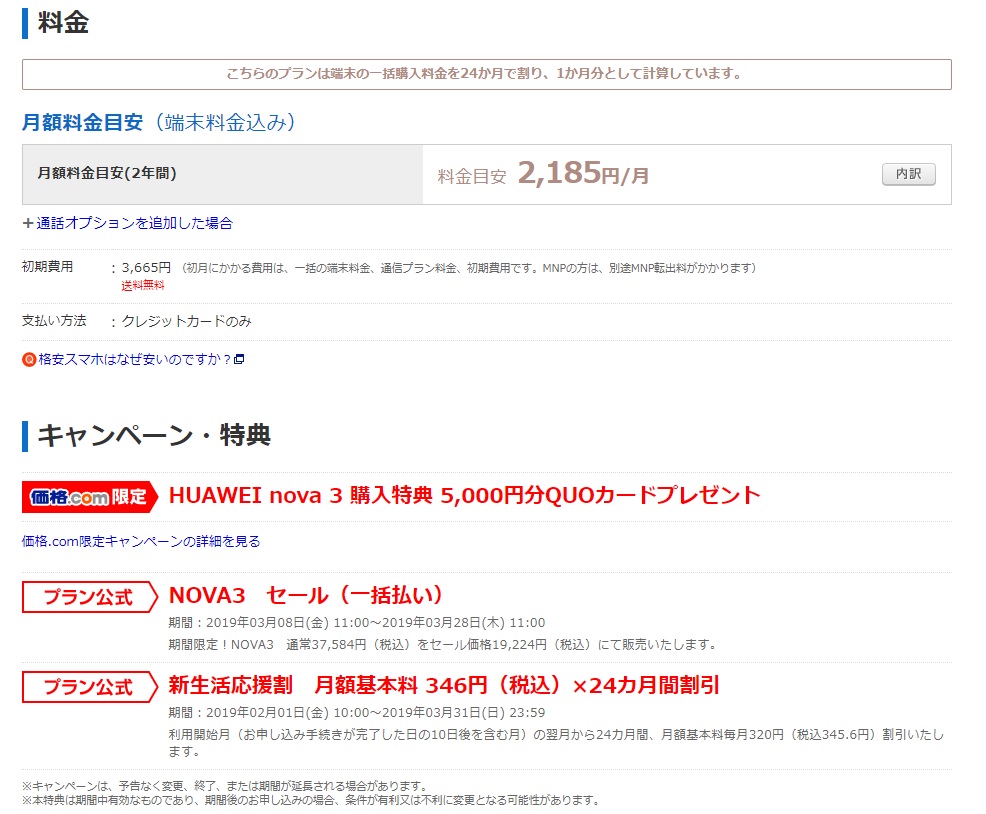Click 料金目安 label beside the price

coord(472,177)
